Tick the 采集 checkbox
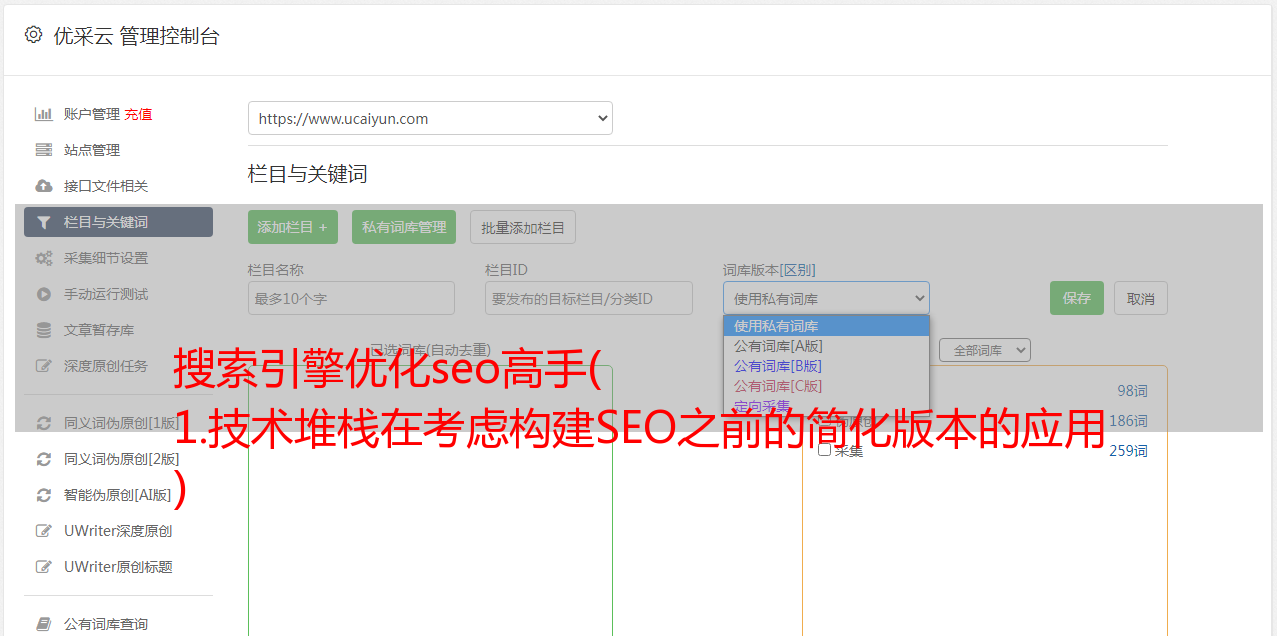Image resolution: width=1277 pixels, height=636 pixels. [x=825, y=450]
